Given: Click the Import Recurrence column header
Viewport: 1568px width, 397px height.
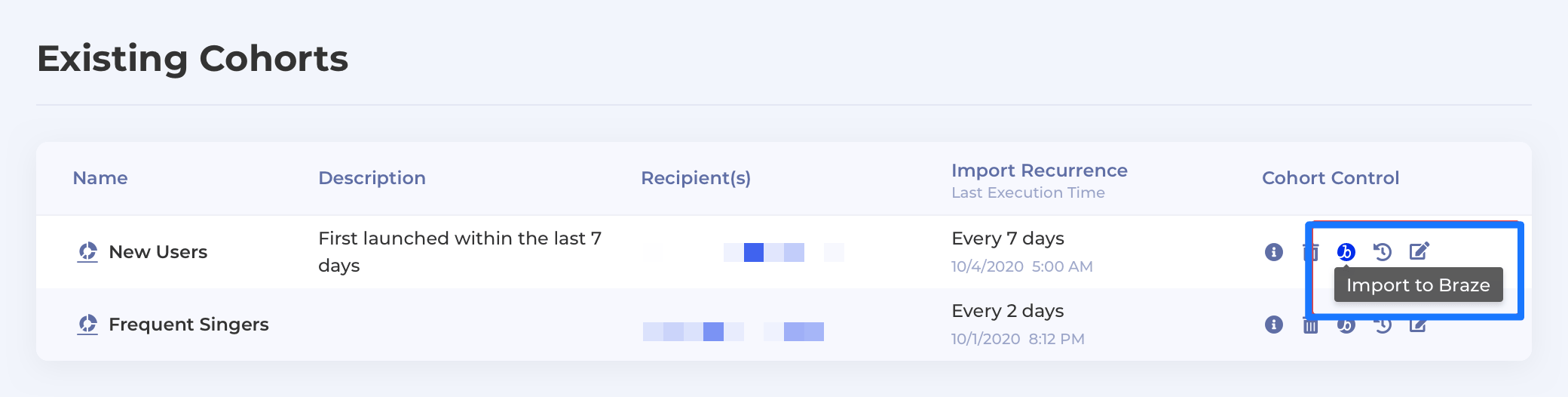Looking at the screenshot, I should tap(1039, 171).
